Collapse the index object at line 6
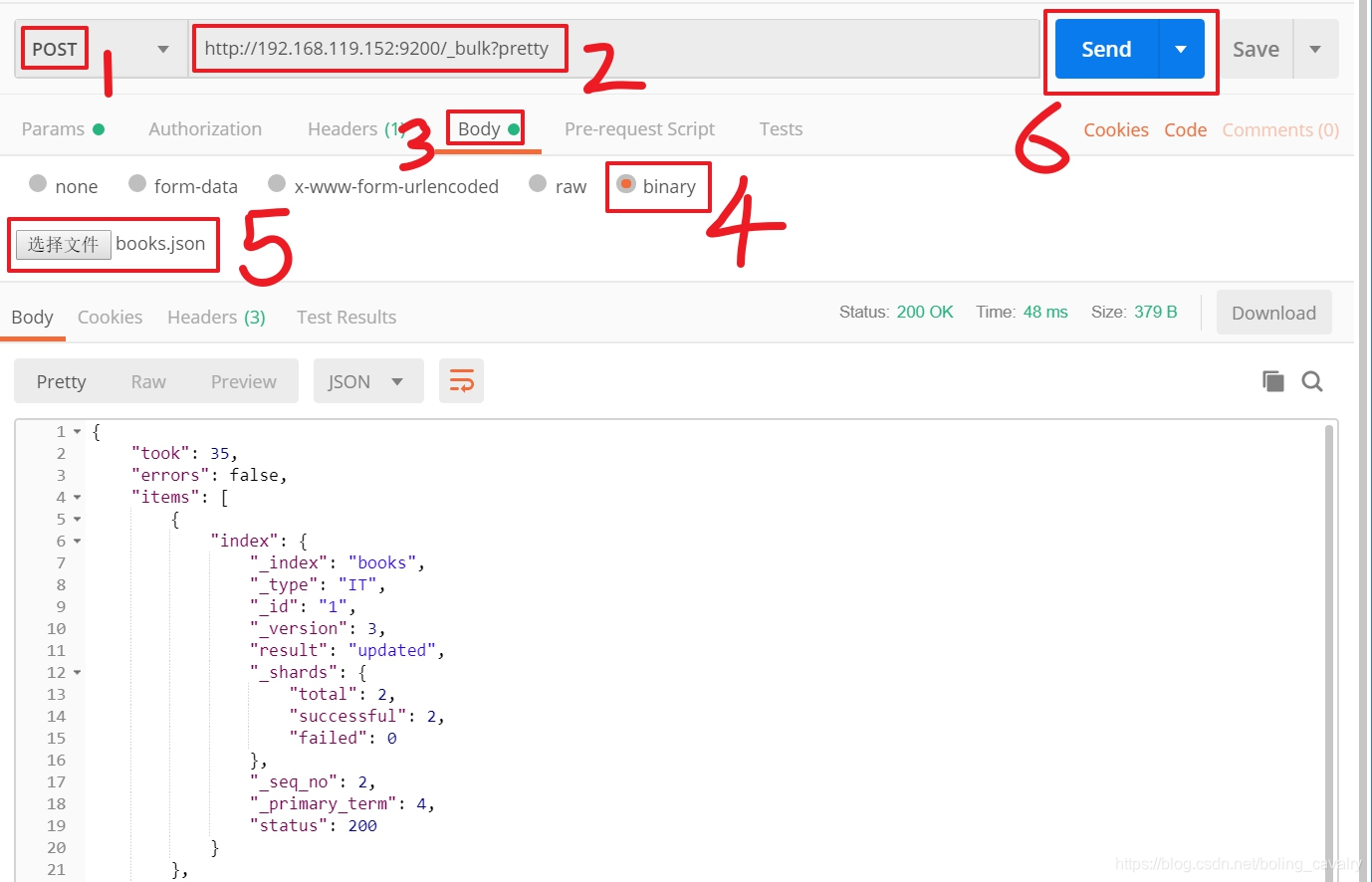1372x882 pixels. 77,542
